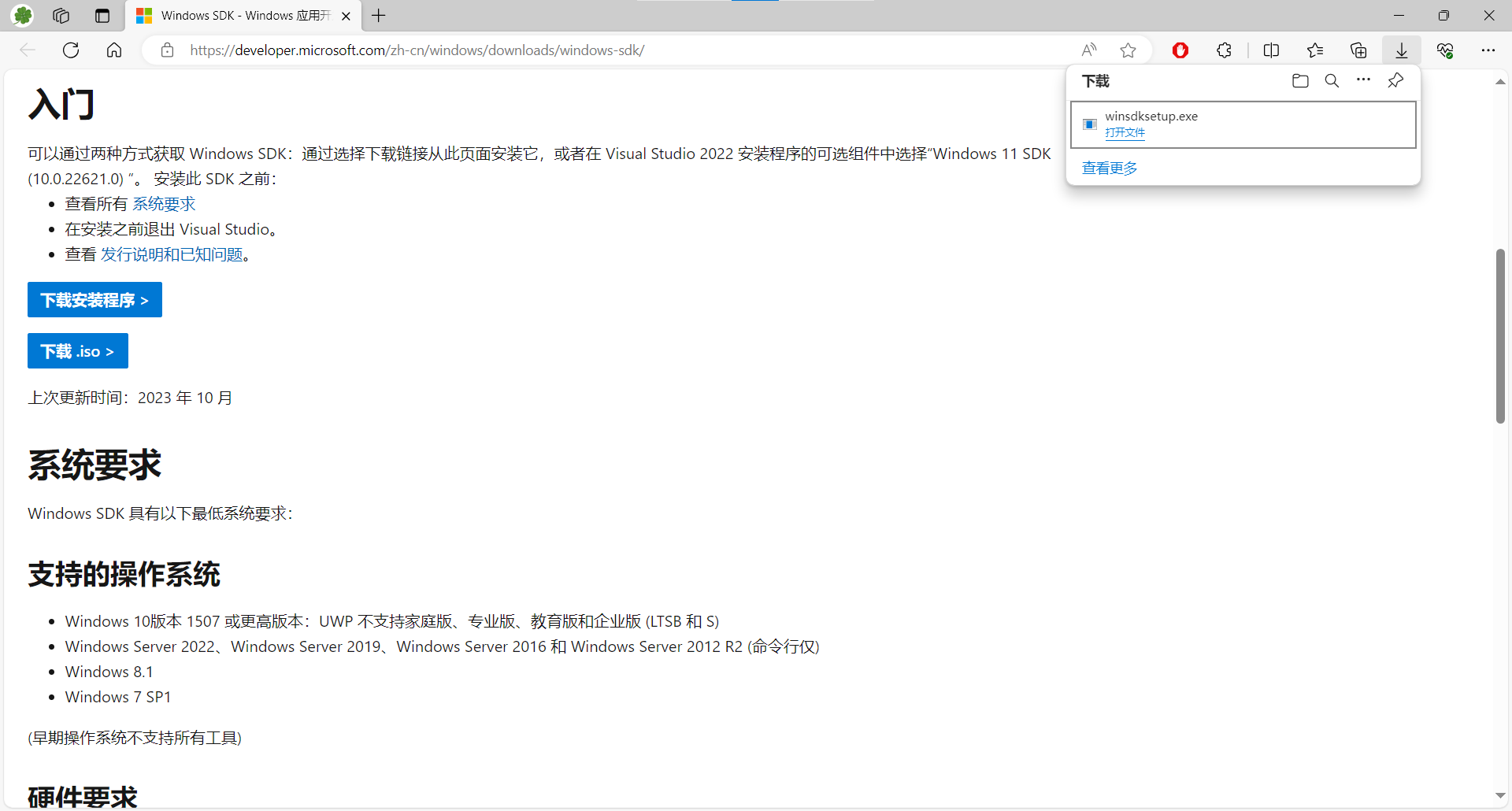The width and height of the screenshot is (1512, 811).
Task: Click the 下载 .iso button
Action: click(78, 351)
